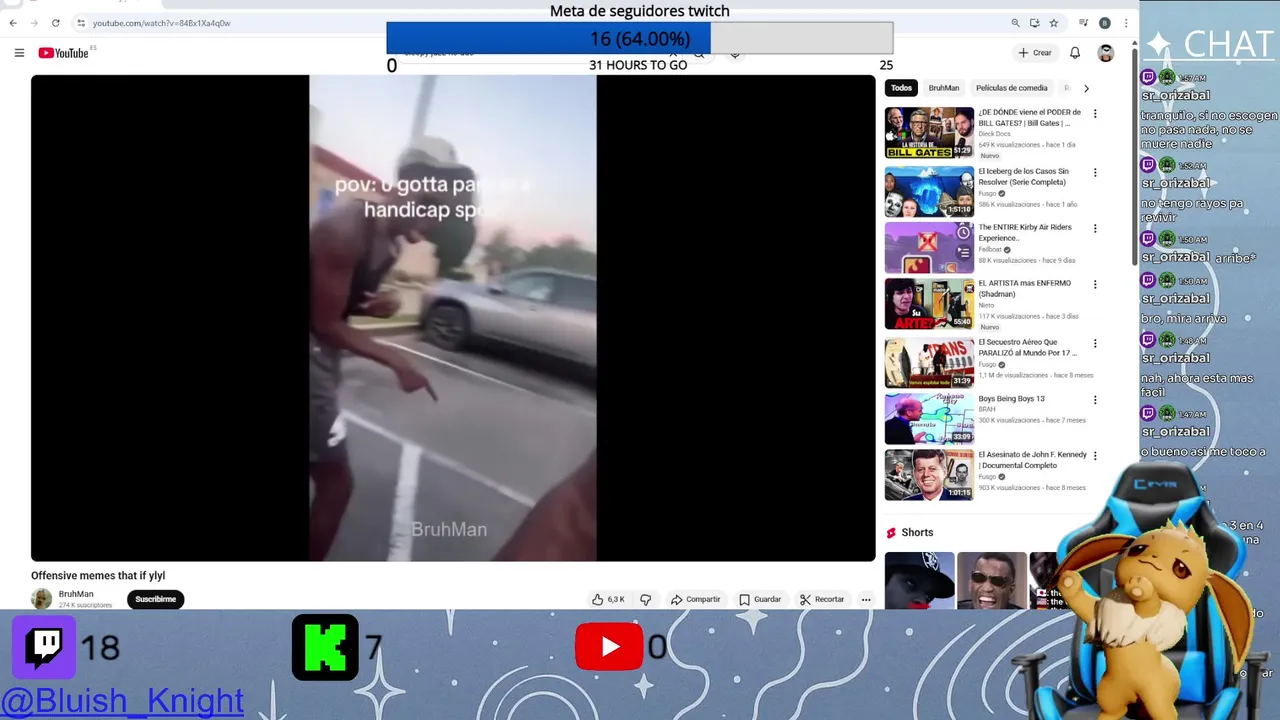Image resolution: width=1280 pixels, height=720 pixels.
Task: Open EL ARTISTA mas ENFERMO thumbnail
Action: tap(929, 303)
